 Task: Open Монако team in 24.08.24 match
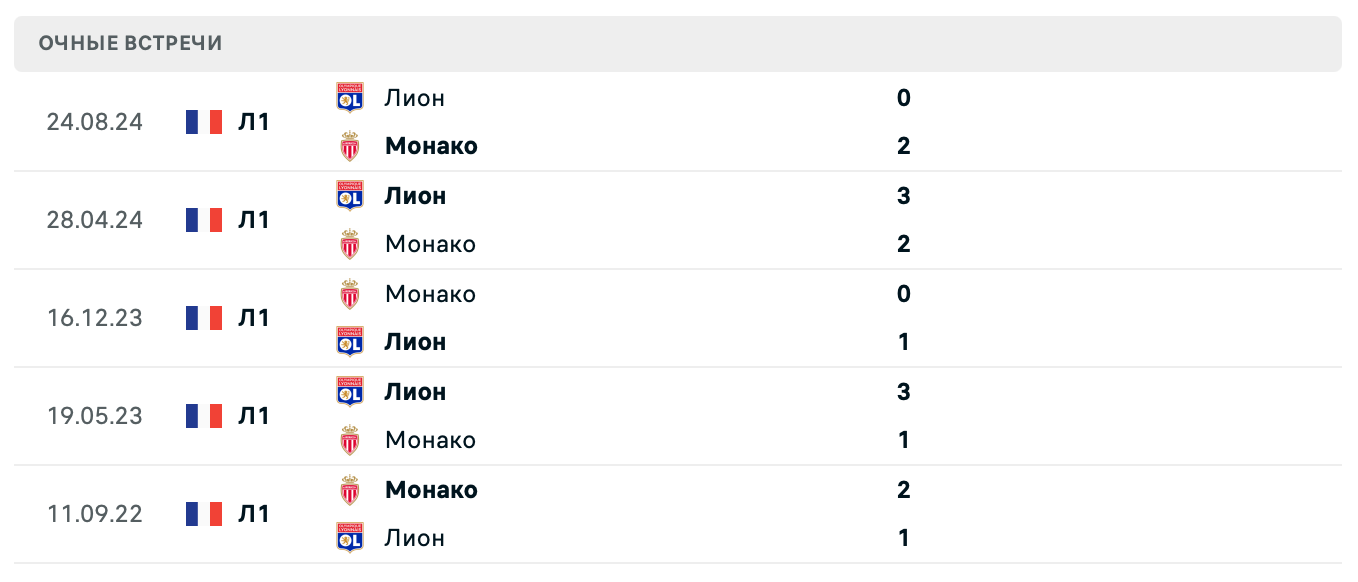point(431,146)
